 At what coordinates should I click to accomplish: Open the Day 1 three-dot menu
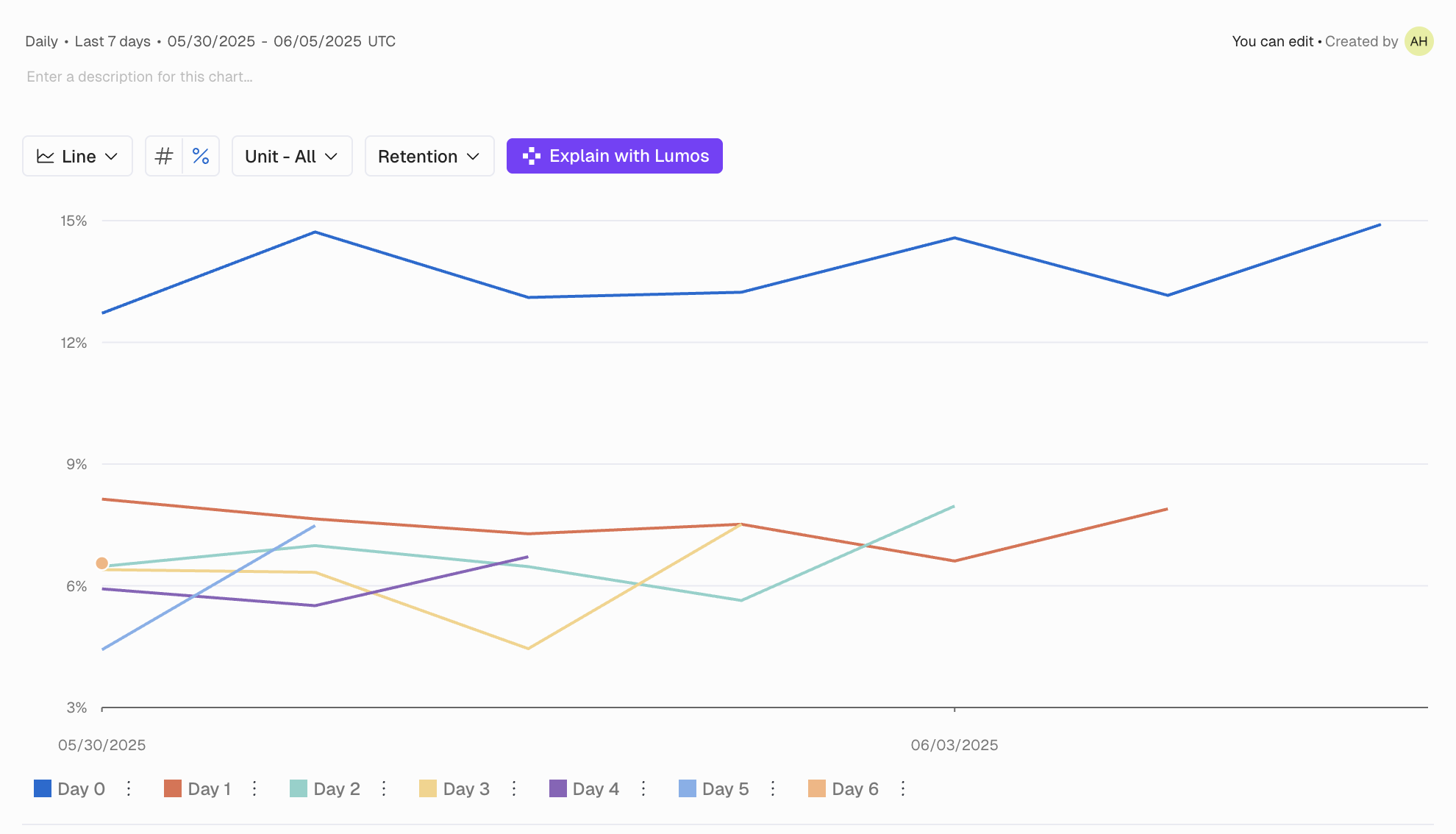(254, 788)
